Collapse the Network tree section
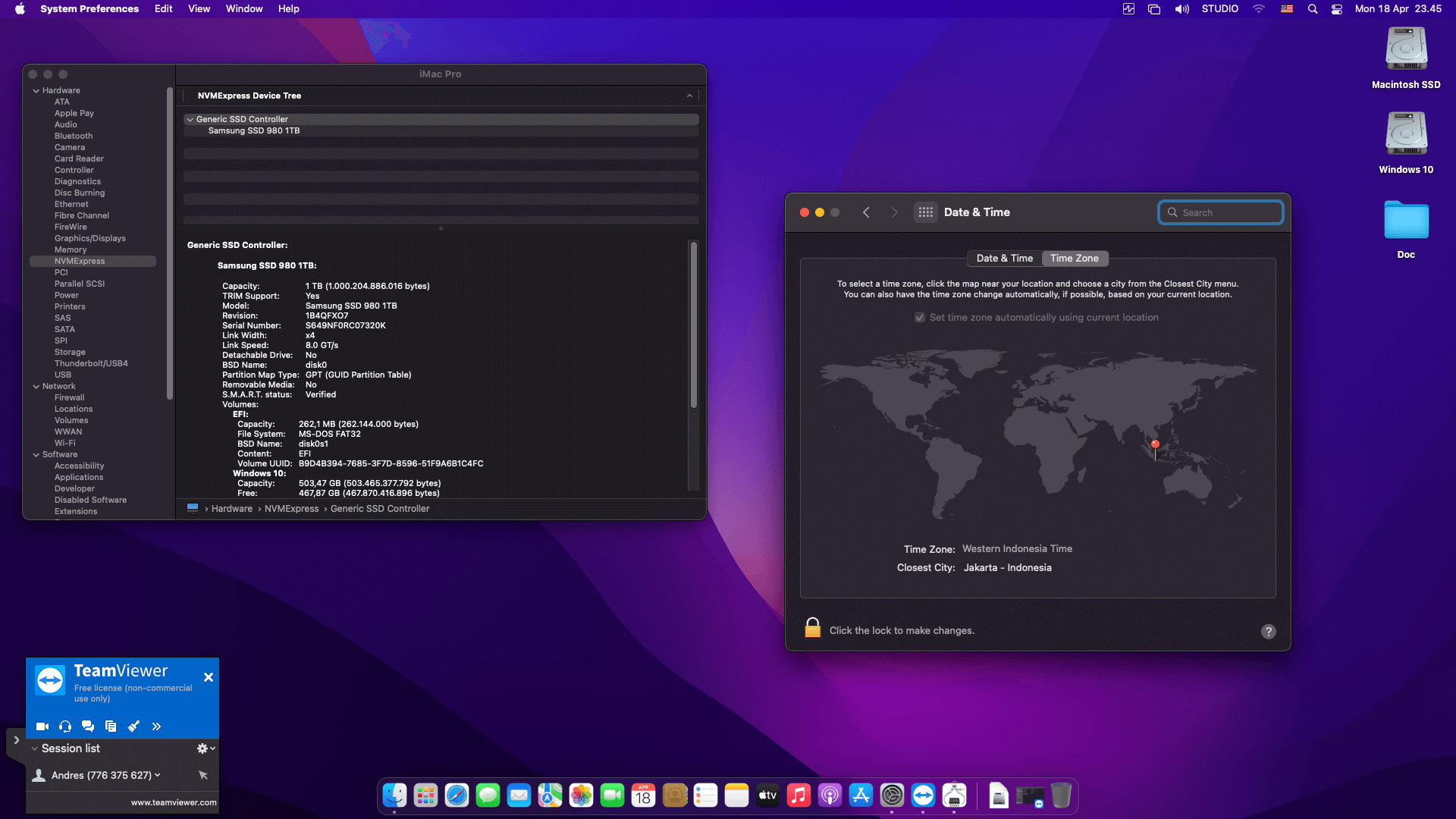The height and width of the screenshot is (819, 1456). pyautogui.click(x=36, y=386)
